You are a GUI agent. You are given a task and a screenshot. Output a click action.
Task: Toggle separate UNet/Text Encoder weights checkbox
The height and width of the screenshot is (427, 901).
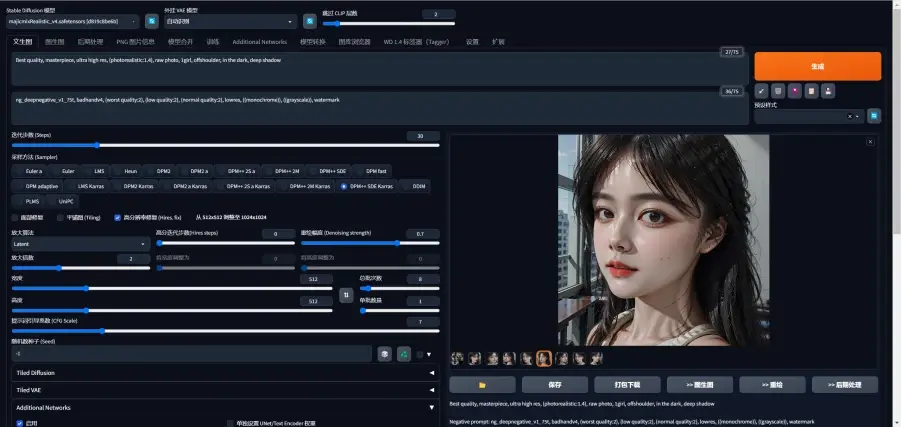[230, 423]
